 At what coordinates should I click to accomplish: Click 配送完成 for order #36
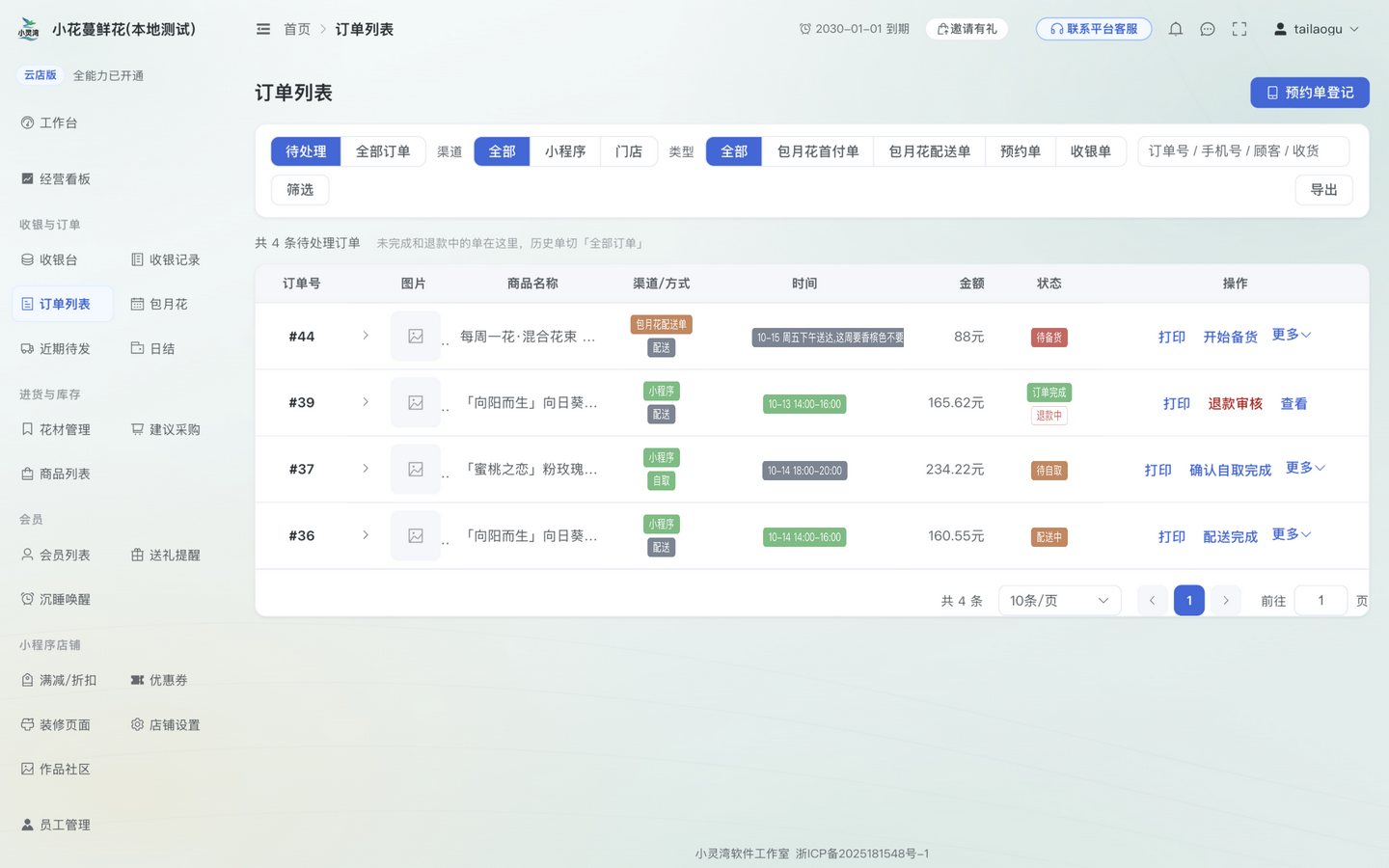click(x=1230, y=536)
